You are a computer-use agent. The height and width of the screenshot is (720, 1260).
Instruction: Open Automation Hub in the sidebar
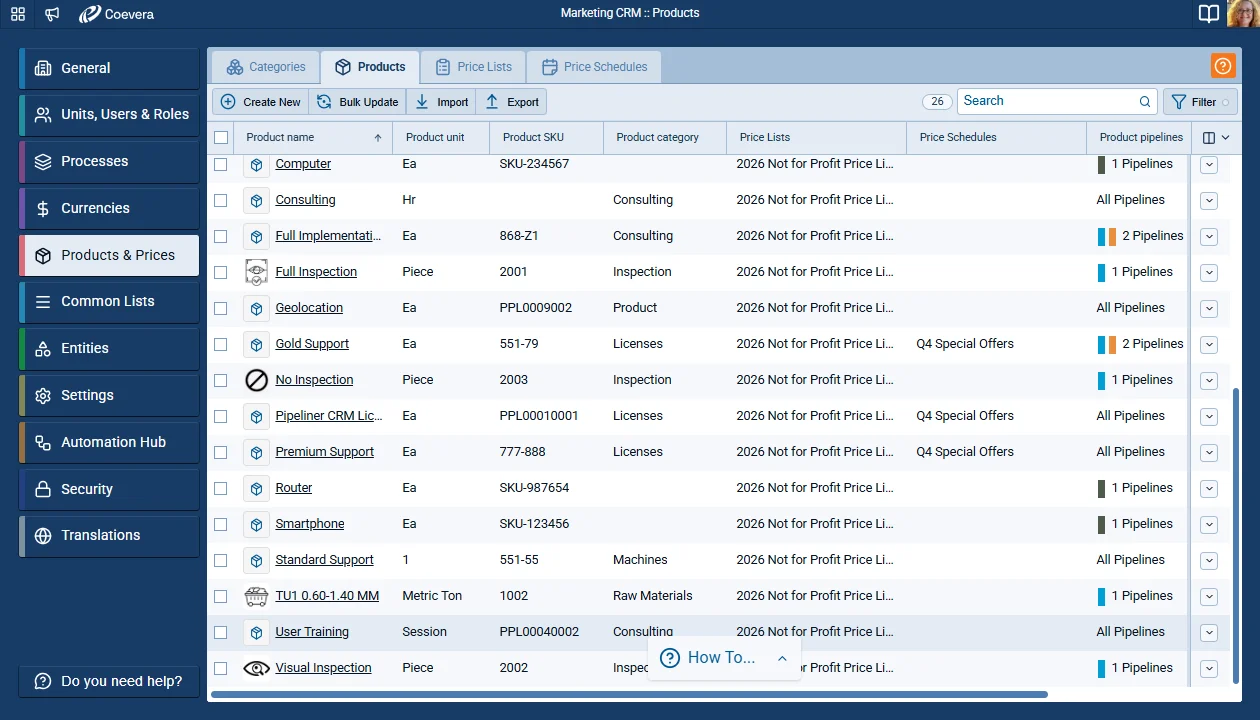[x=109, y=442]
